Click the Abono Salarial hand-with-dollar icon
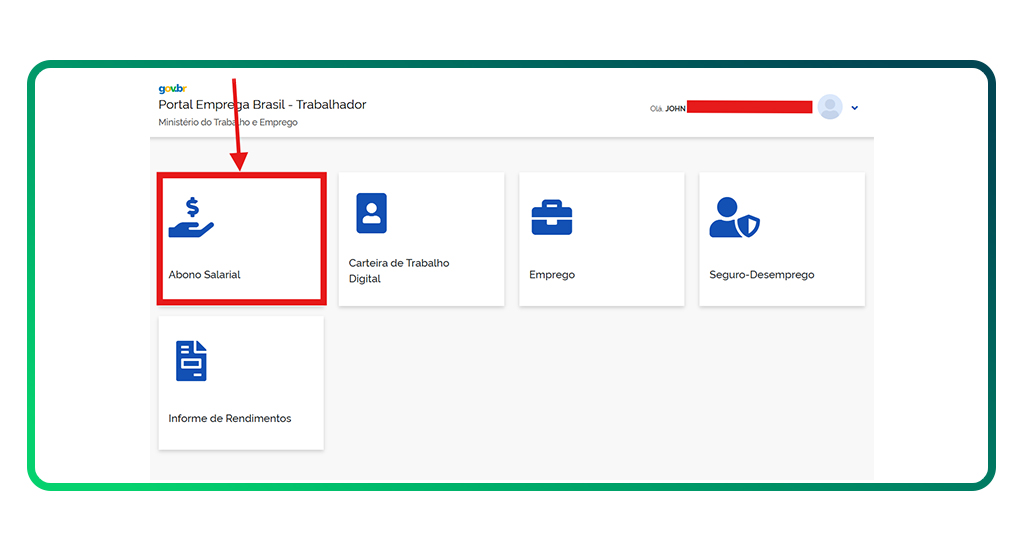This screenshot has width=1024, height=536. click(191, 217)
